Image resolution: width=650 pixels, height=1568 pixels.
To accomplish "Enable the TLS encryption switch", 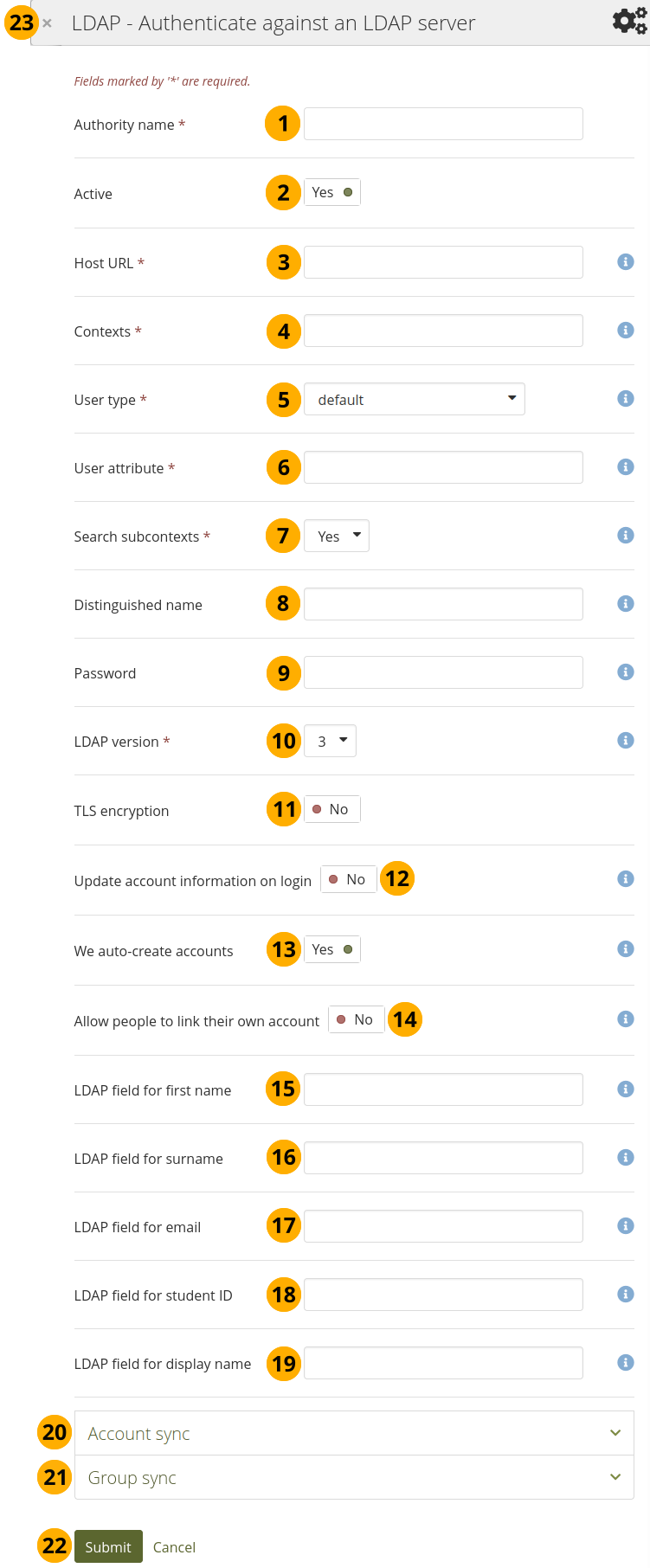I will click(x=332, y=809).
